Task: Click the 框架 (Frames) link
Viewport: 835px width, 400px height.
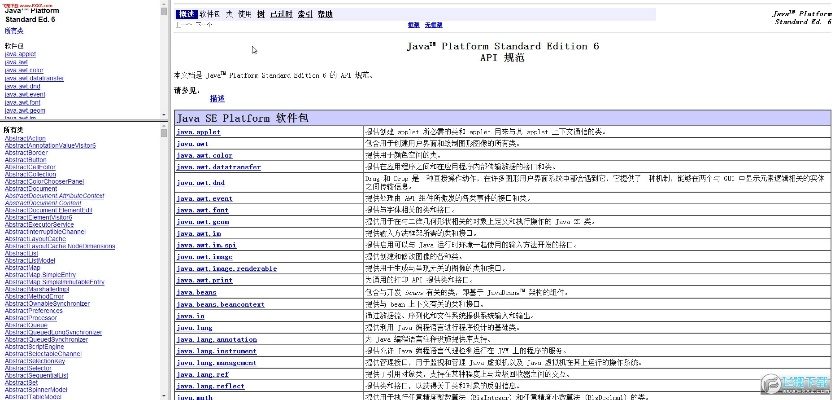Action: point(413,25)
